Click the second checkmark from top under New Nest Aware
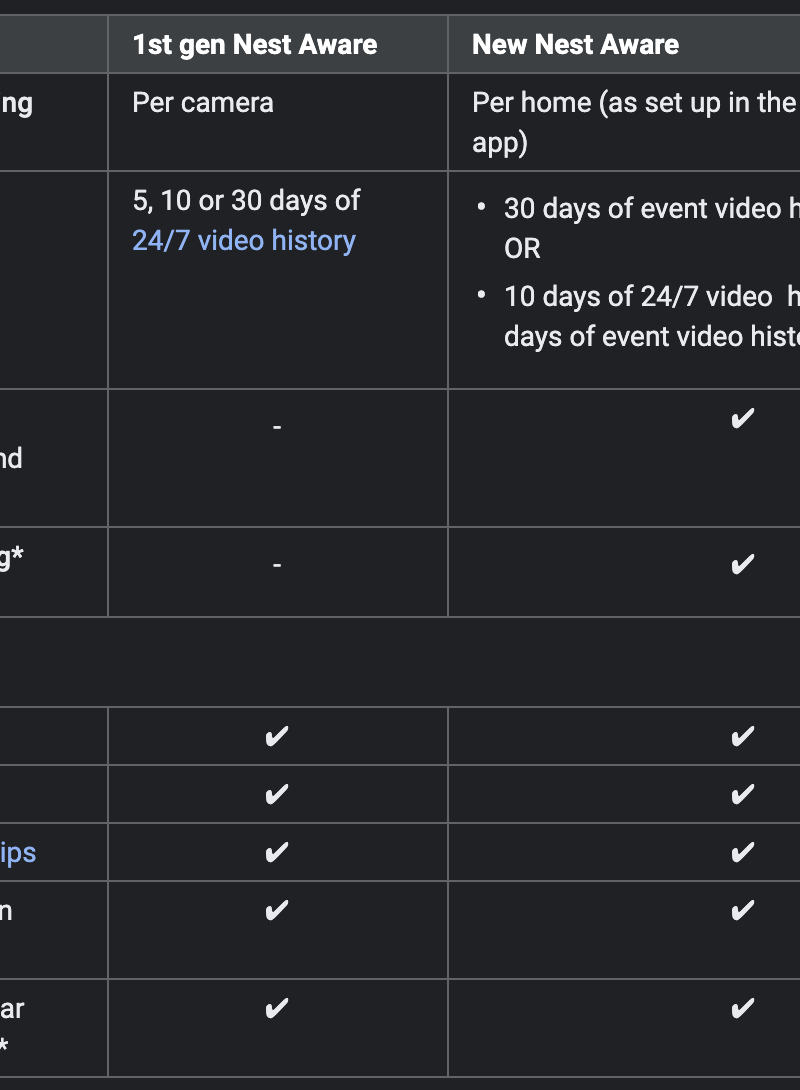The width and height of the screenshot is (800, 1090). [742, 564]
